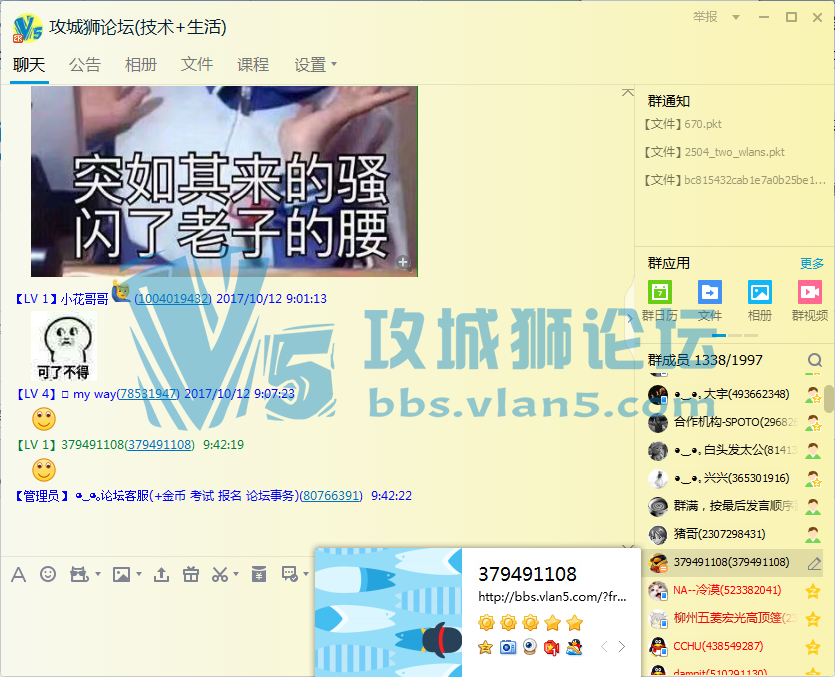
Task: Open the font formatting tool (A icon)
Action: pyautogui.click(x=19, y=575)
